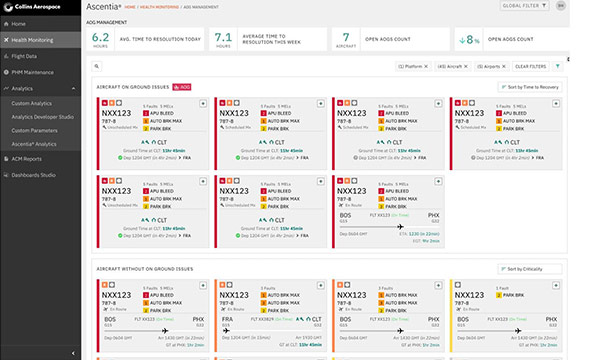Remove the Airports filter chip

pos(504,66)
